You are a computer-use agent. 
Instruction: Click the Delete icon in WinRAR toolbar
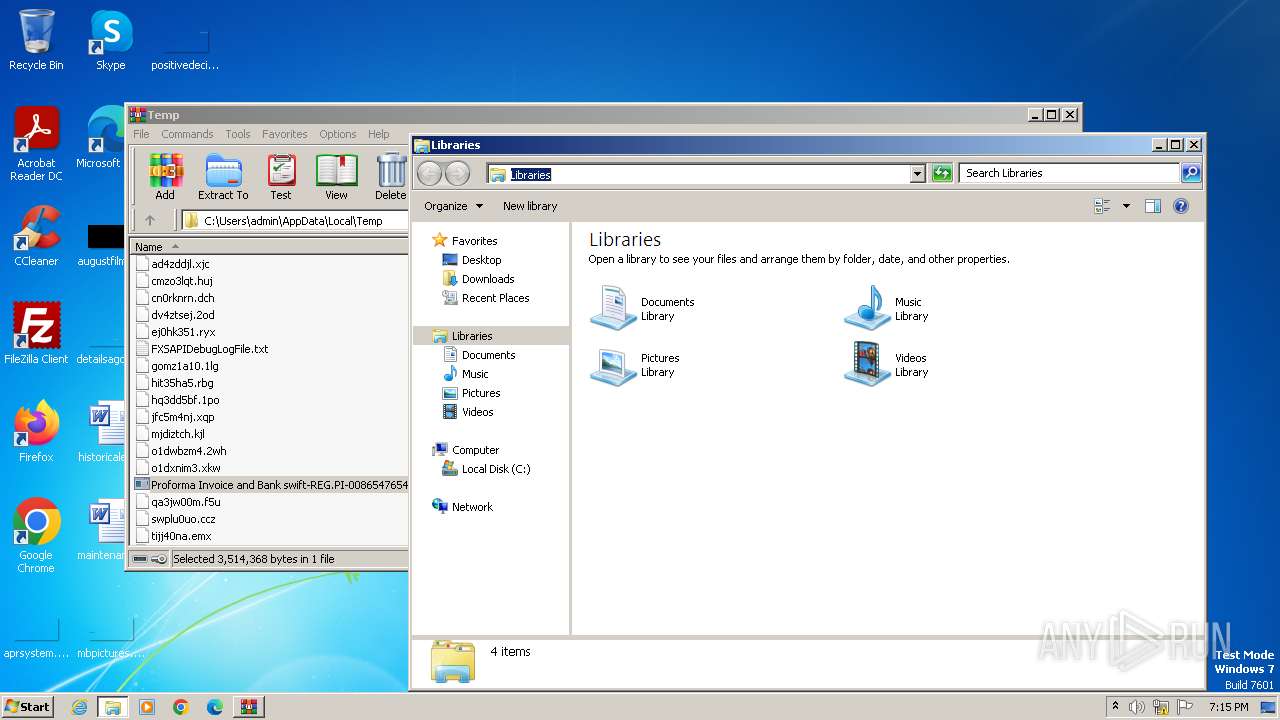click(x=391, y=177)
